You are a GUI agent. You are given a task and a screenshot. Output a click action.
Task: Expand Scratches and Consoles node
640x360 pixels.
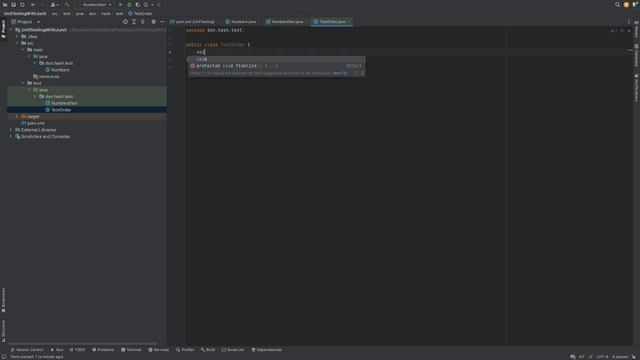click(x=11, y=136)
